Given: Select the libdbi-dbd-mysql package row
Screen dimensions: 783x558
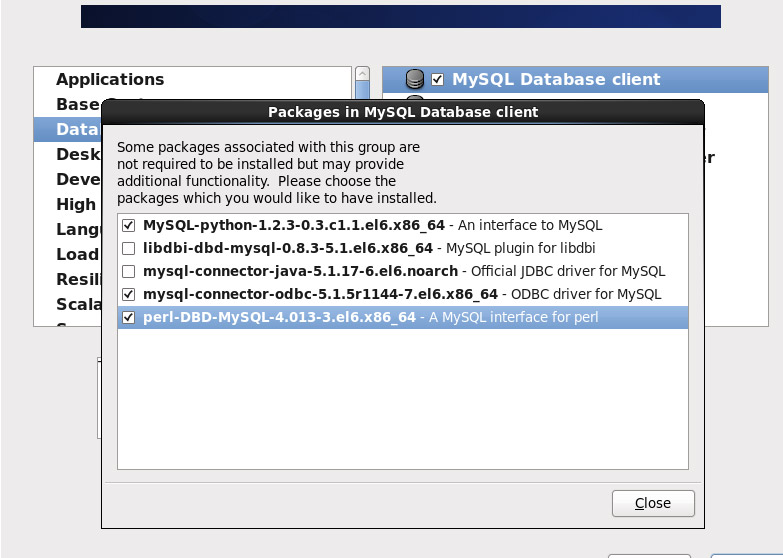Looking at the screenshot, I should tap(403, 248).
